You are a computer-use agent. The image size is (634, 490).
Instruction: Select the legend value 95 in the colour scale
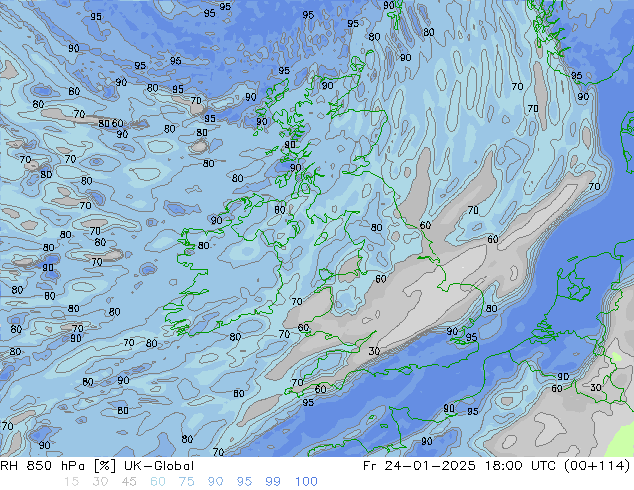point(244,482)
